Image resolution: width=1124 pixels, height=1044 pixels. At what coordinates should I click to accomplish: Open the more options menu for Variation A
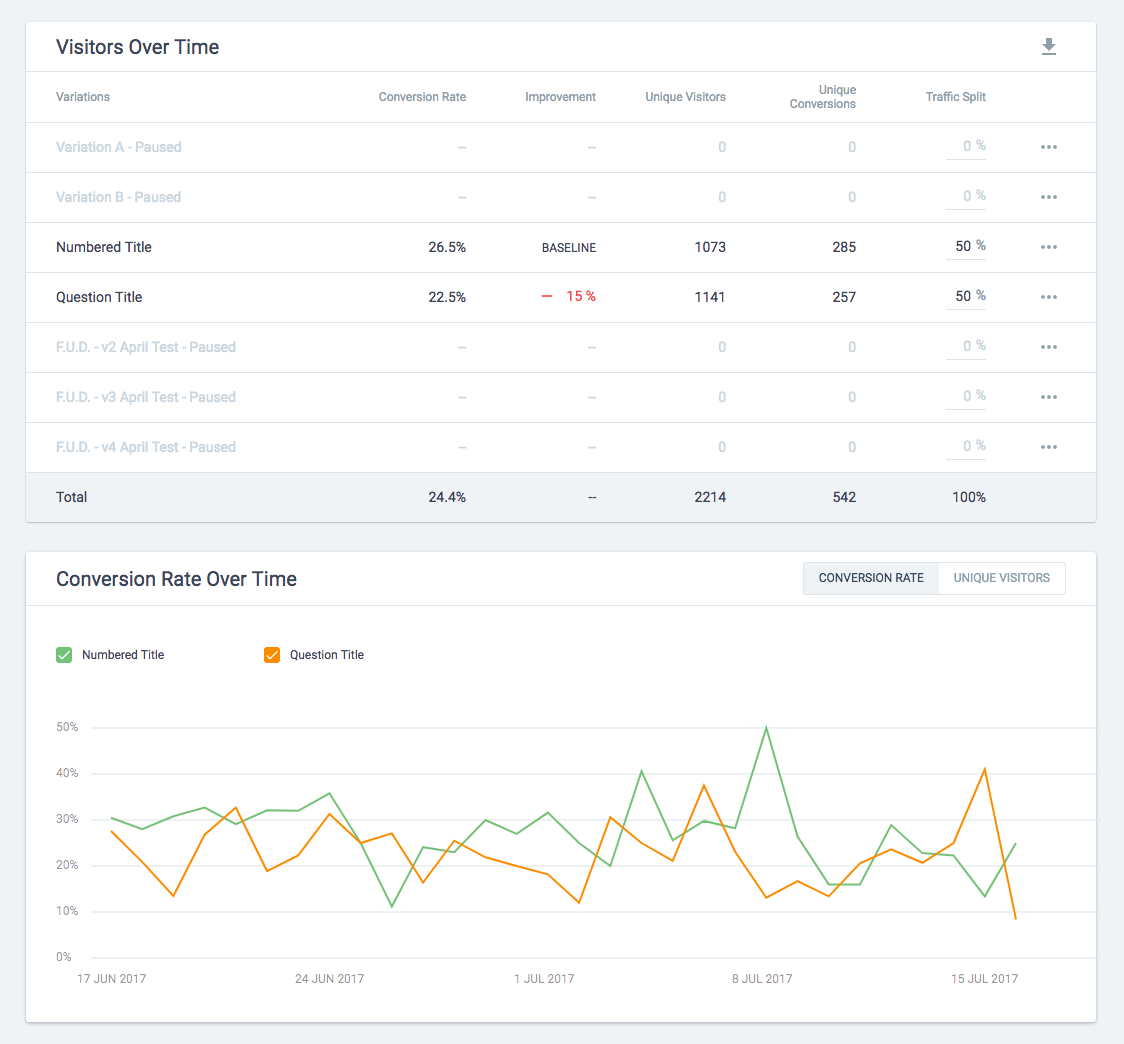point(1048,147)
